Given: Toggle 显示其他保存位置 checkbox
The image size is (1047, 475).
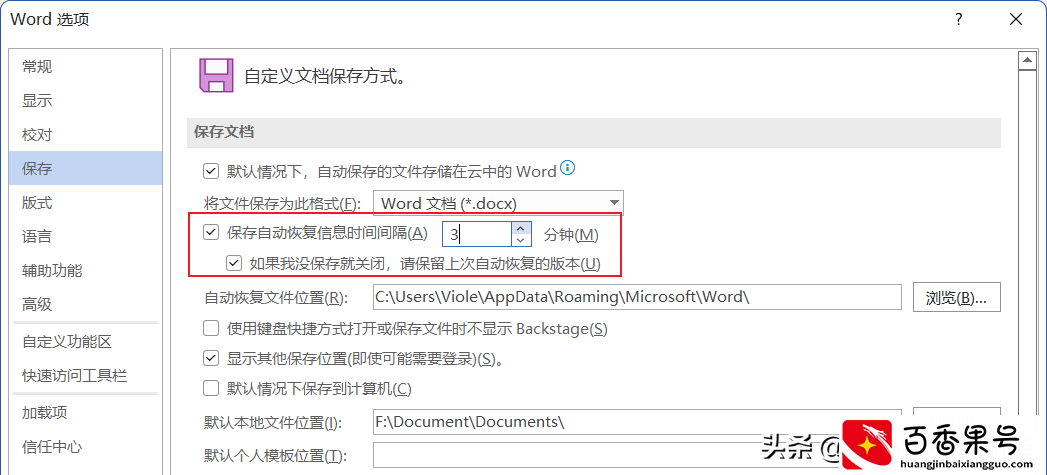Looking at the screenshot, I should [211, 359].
